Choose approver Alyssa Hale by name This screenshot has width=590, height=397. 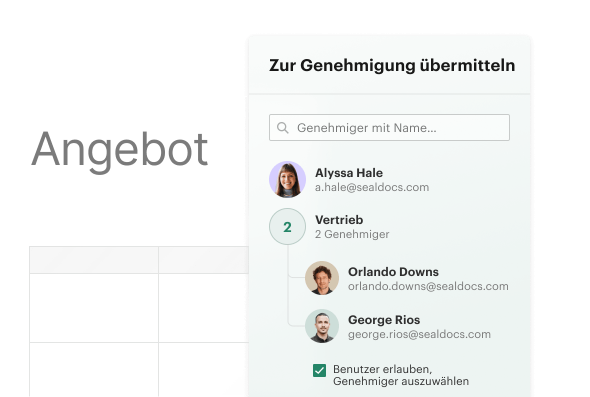click(349, 173)
